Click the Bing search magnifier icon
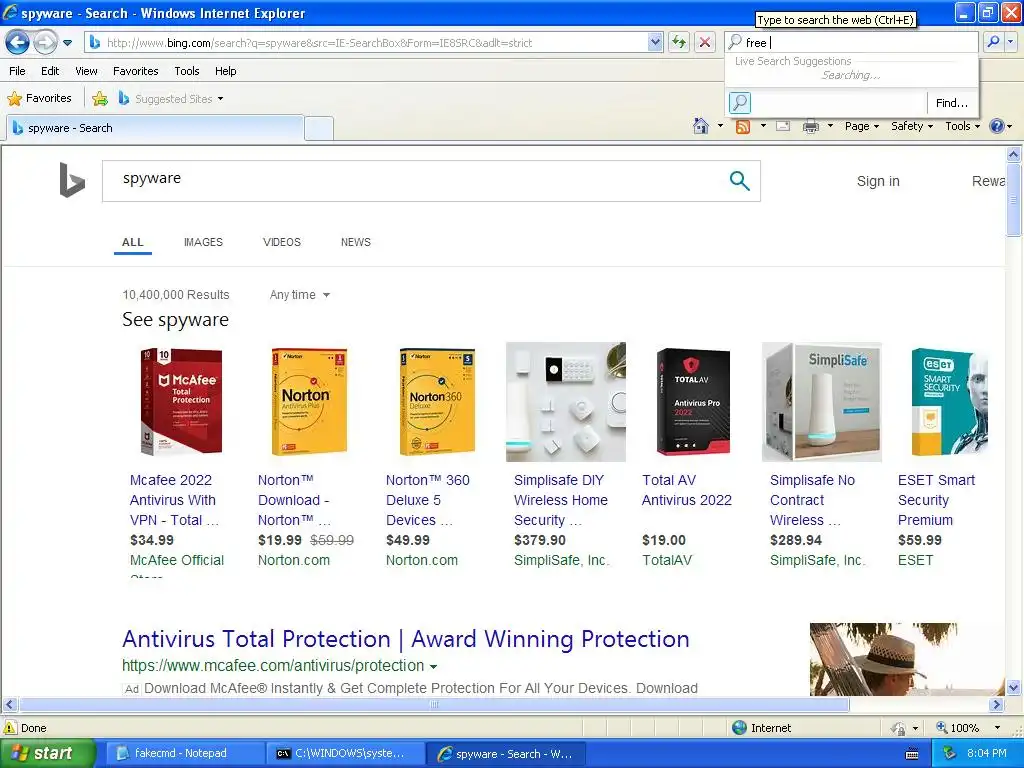The height and width of the screenshot is (768, 1024). coord(739,181)
